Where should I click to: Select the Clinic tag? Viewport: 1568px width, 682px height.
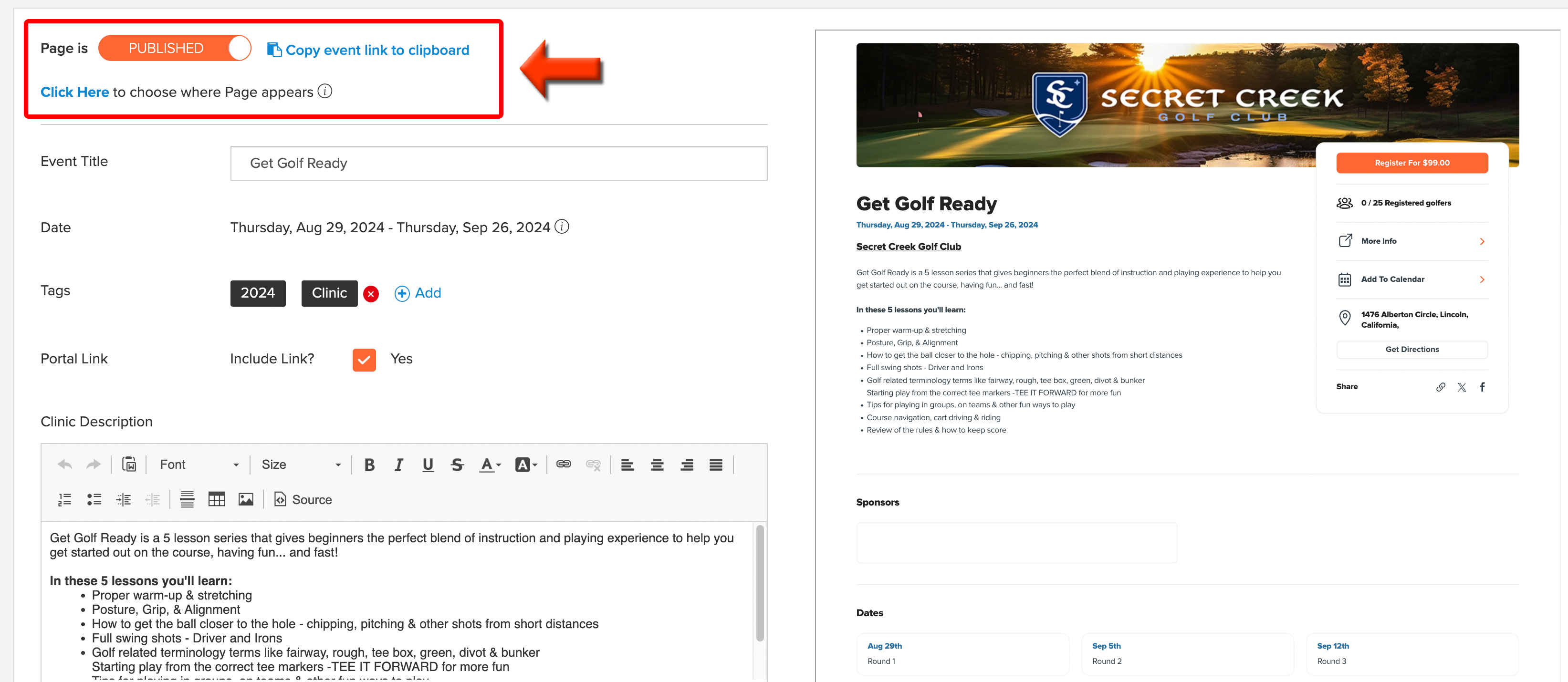click(329, 293)
